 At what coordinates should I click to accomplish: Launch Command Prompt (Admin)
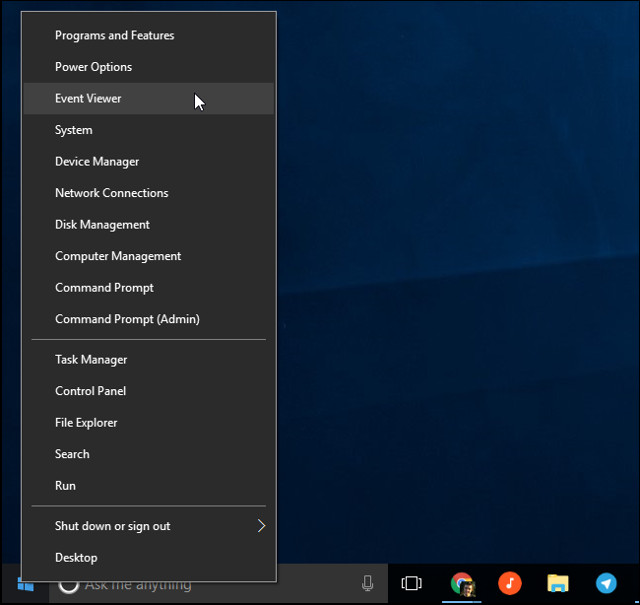point(127,319)
